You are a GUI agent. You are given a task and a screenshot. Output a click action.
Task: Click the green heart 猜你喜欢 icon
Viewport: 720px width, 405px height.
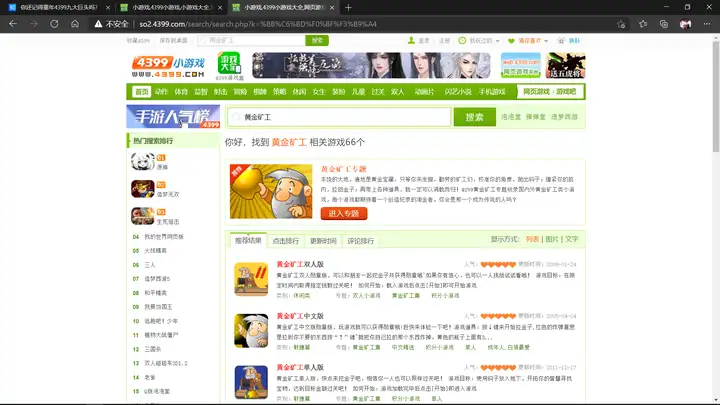511,41
